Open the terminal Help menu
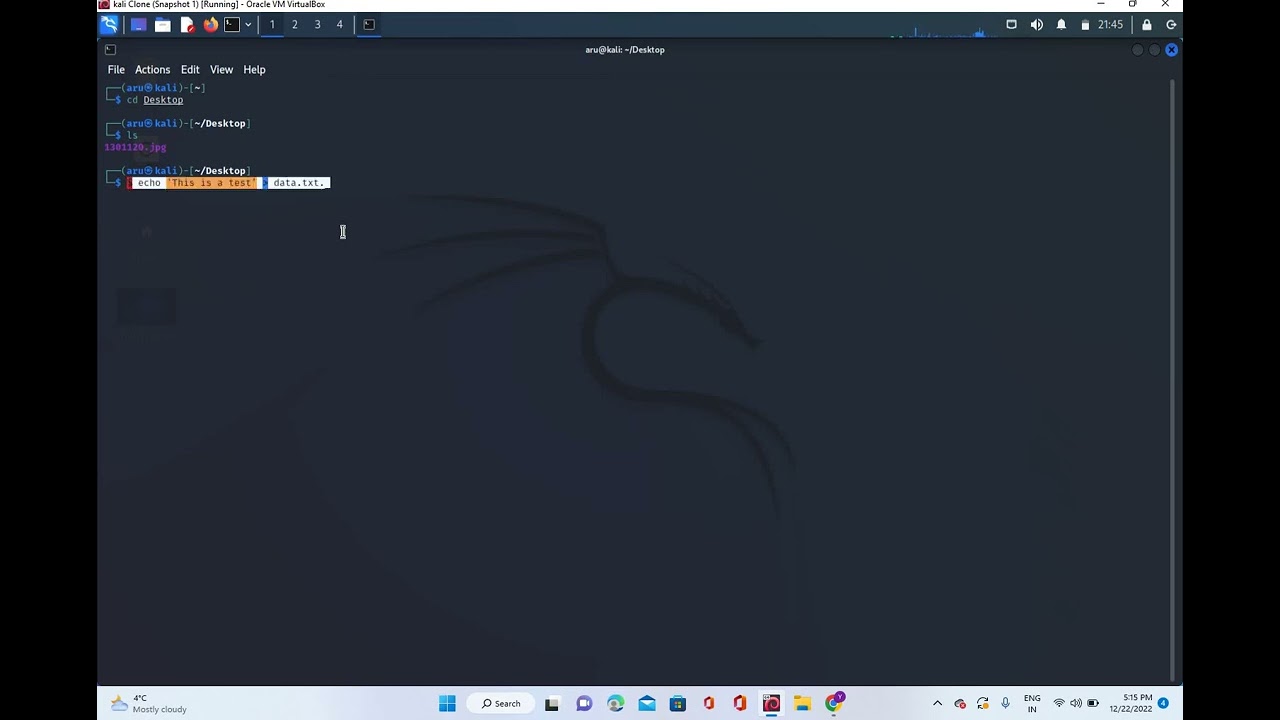Screen dimensions: 1280x720 254,69
